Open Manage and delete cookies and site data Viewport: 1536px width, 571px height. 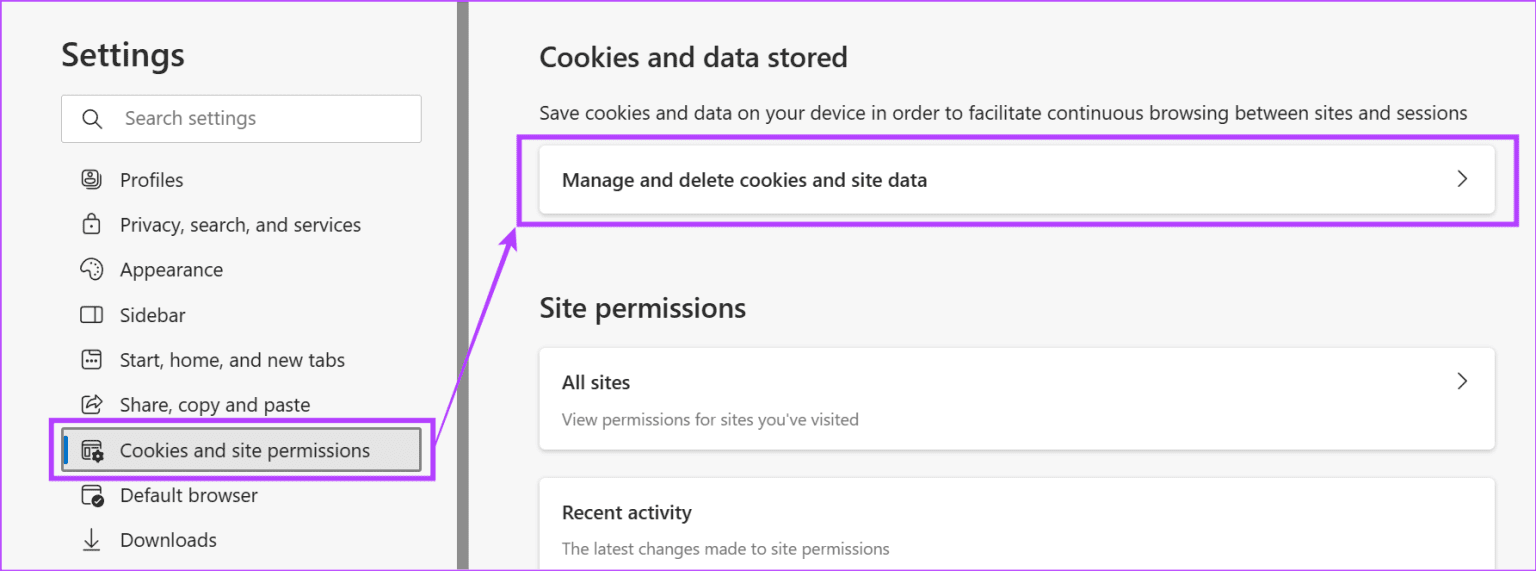click(x=744, y=181)
